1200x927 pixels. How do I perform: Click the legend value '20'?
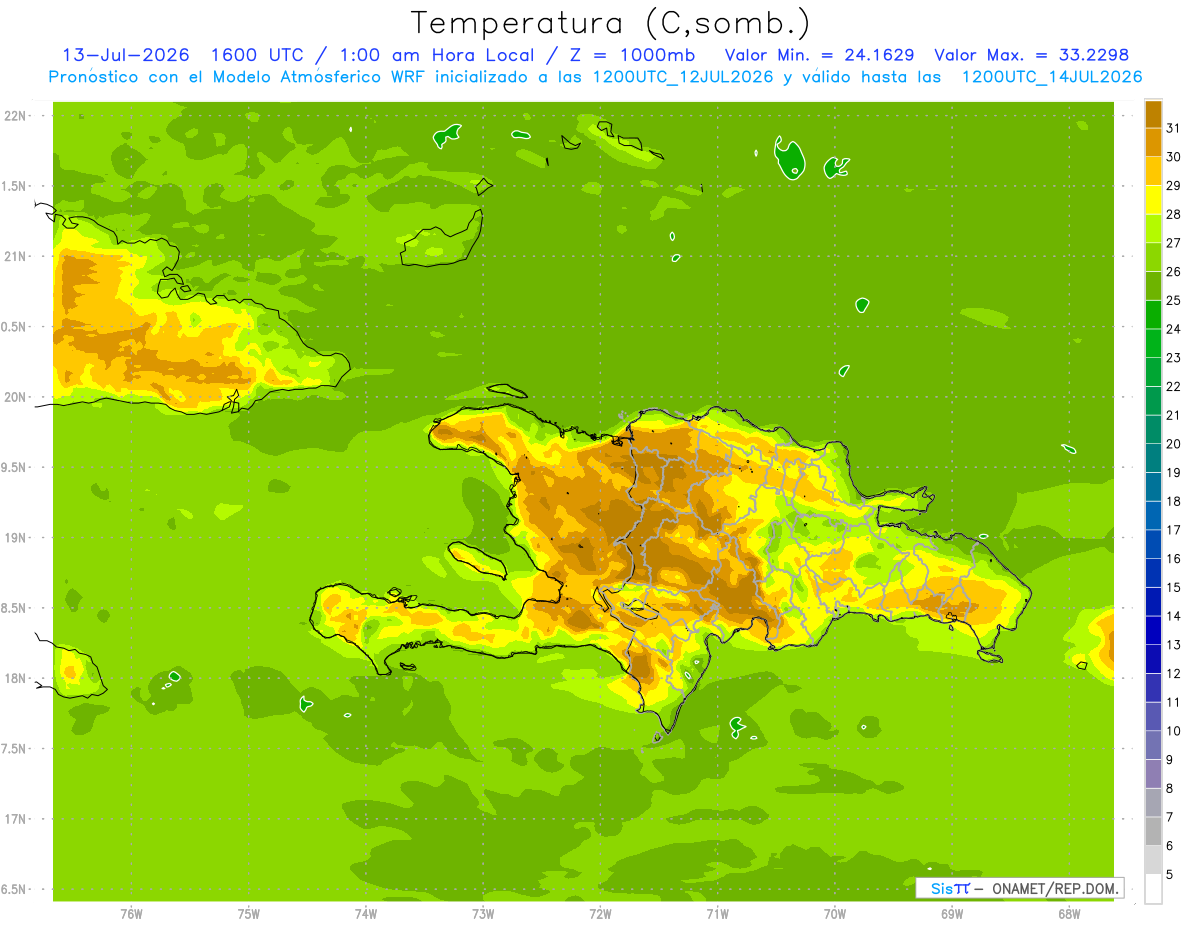[1173, 444]
